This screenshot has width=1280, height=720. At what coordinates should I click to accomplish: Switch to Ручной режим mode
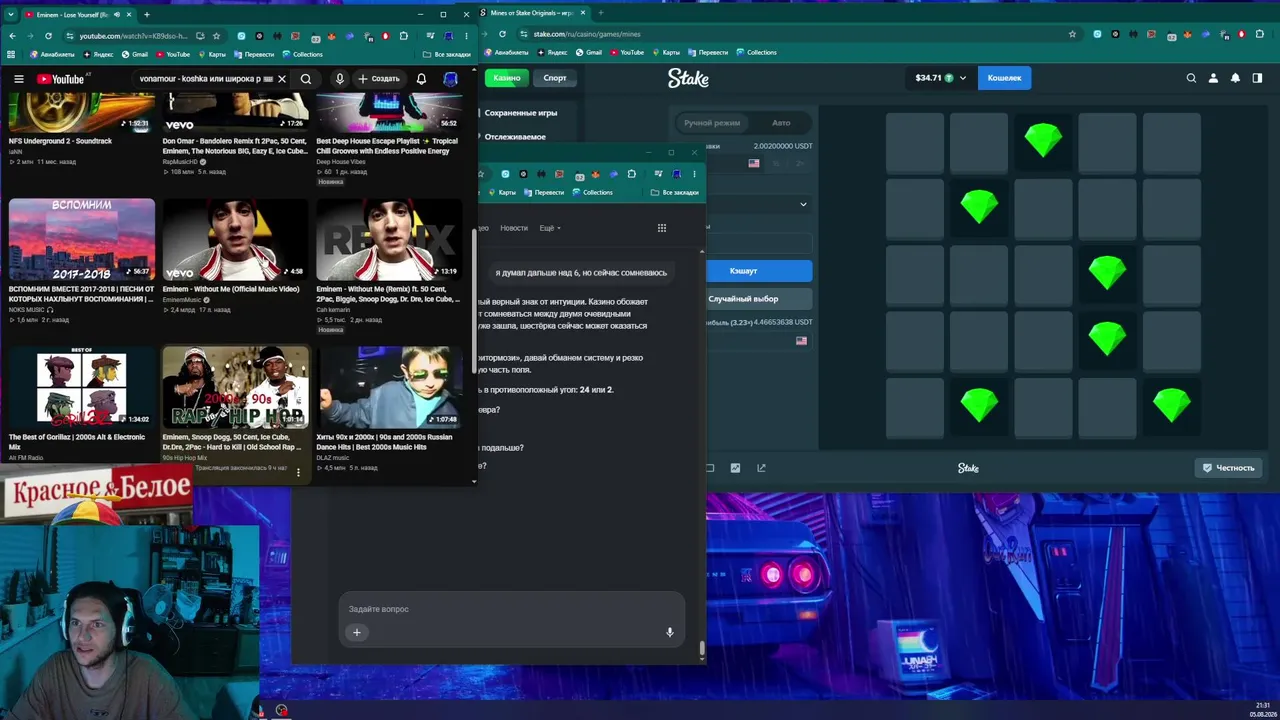(712, 123)
